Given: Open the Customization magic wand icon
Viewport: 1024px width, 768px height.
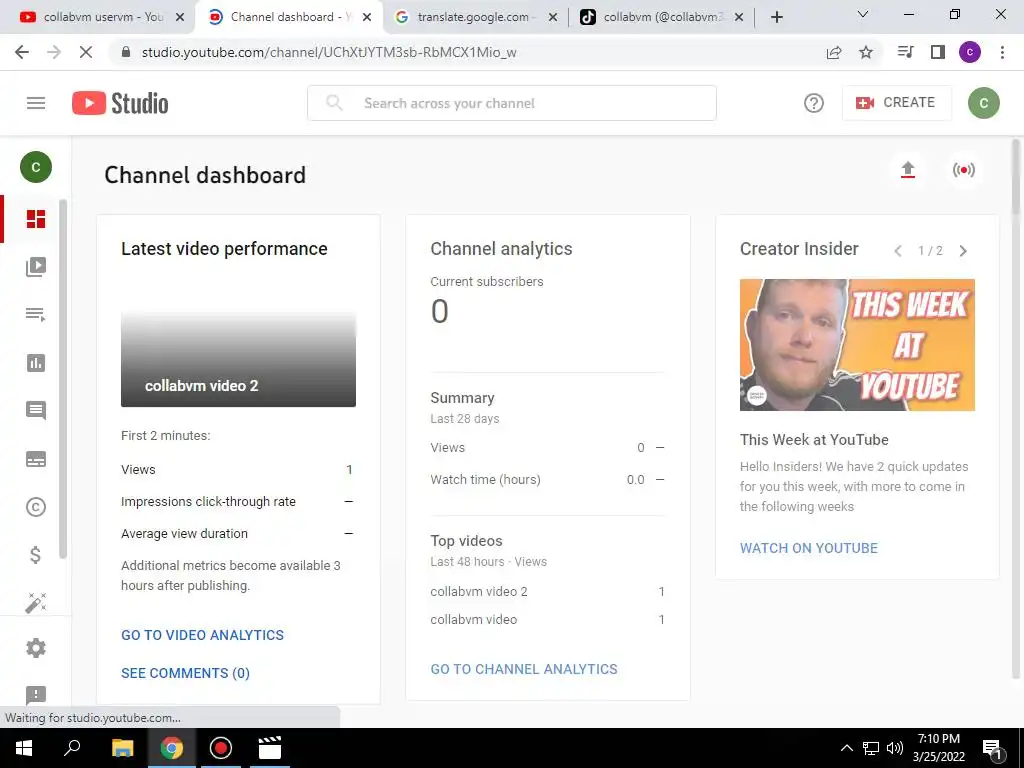Looking at the screenshot, I should pyautogui.click(x=36, y=602).
